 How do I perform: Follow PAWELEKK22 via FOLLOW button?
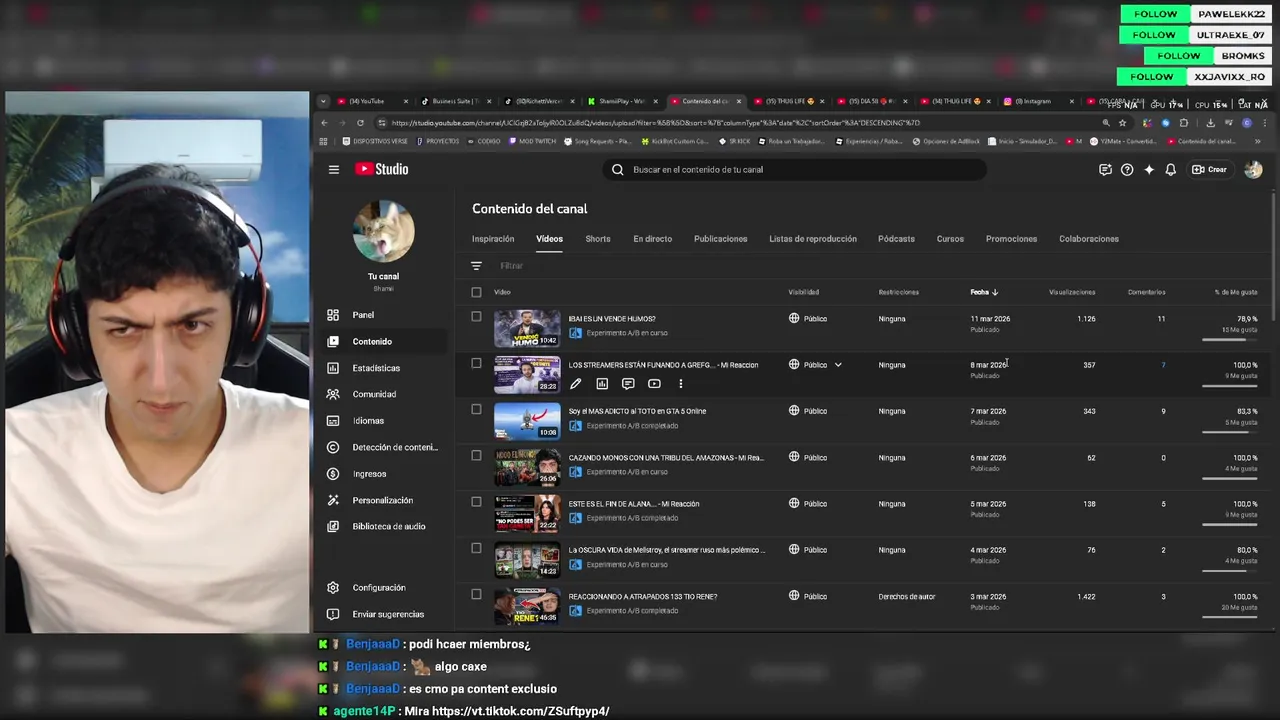pos(1155,14)
